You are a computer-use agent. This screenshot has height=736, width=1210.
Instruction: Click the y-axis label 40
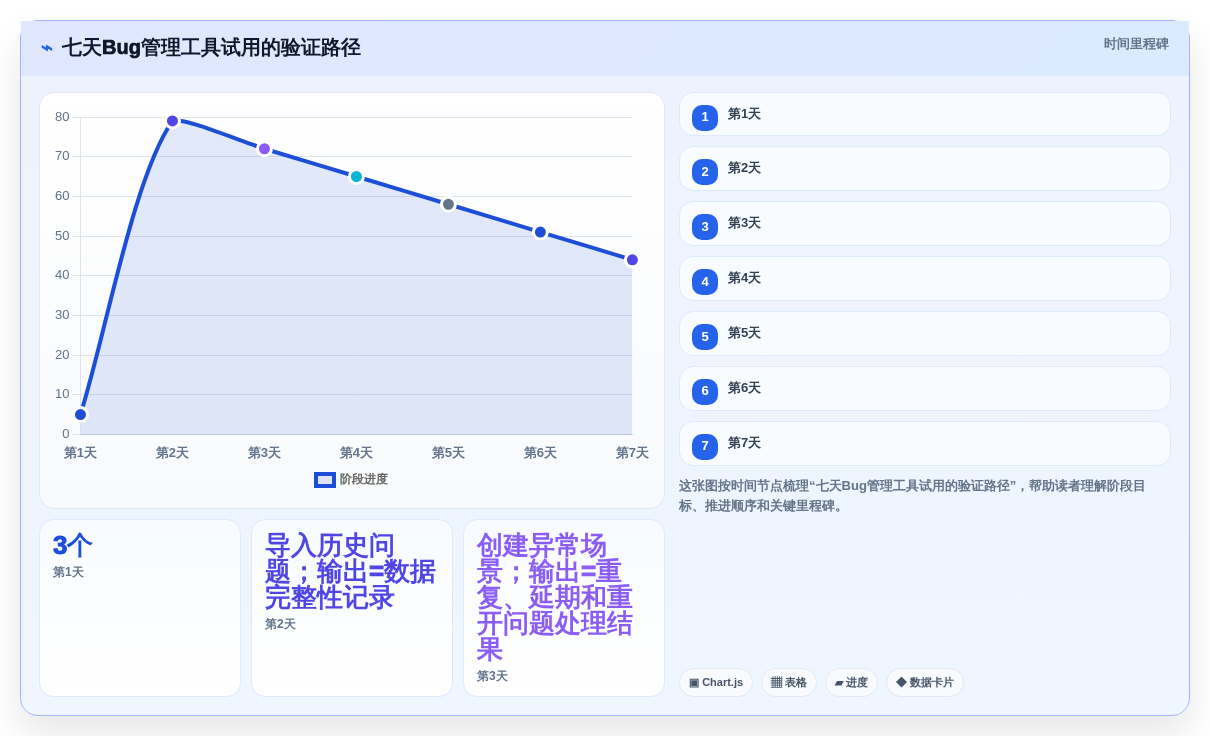point(62,275)
